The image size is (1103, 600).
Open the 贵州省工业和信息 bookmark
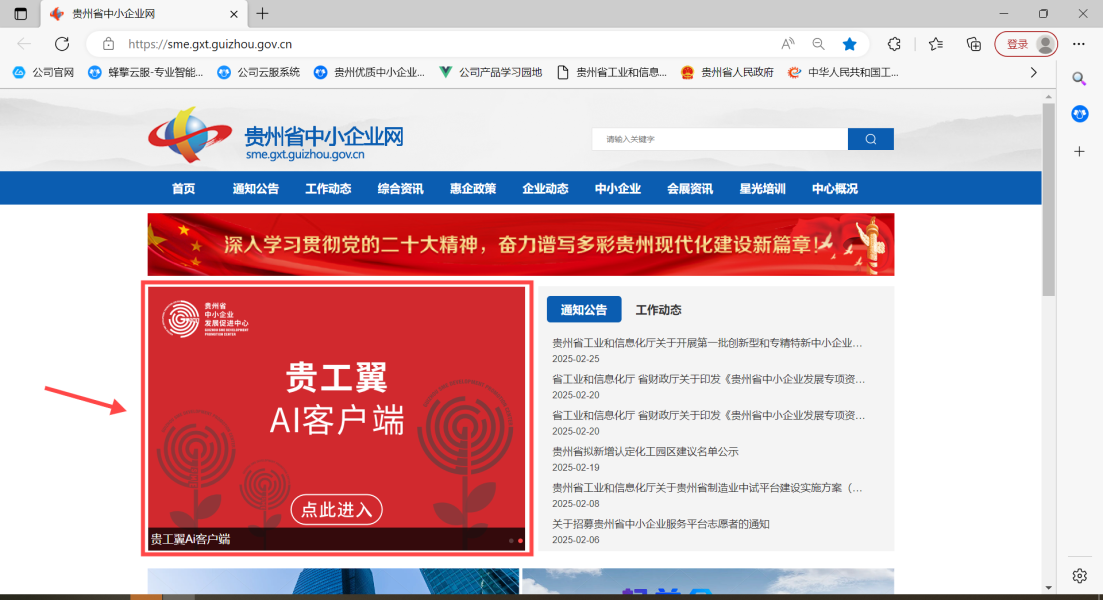point(611,72)
